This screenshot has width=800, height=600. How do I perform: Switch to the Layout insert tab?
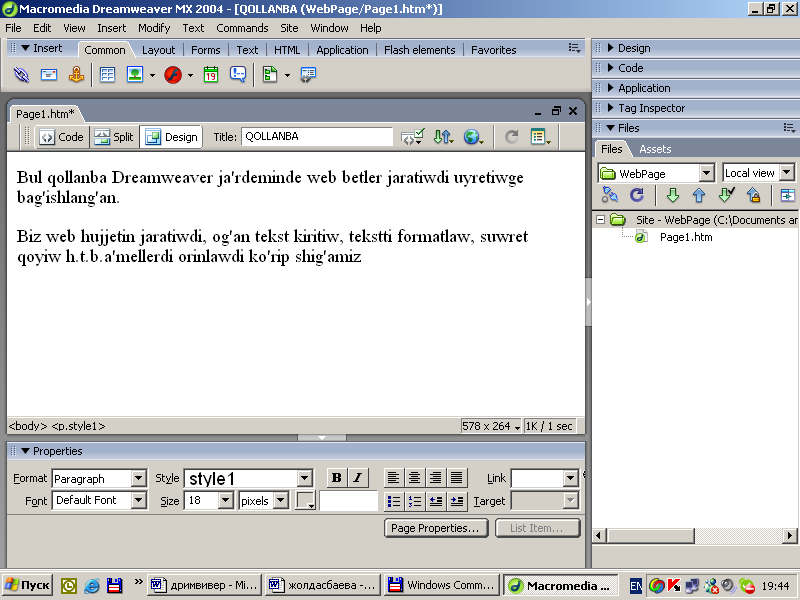click(158, 50)
